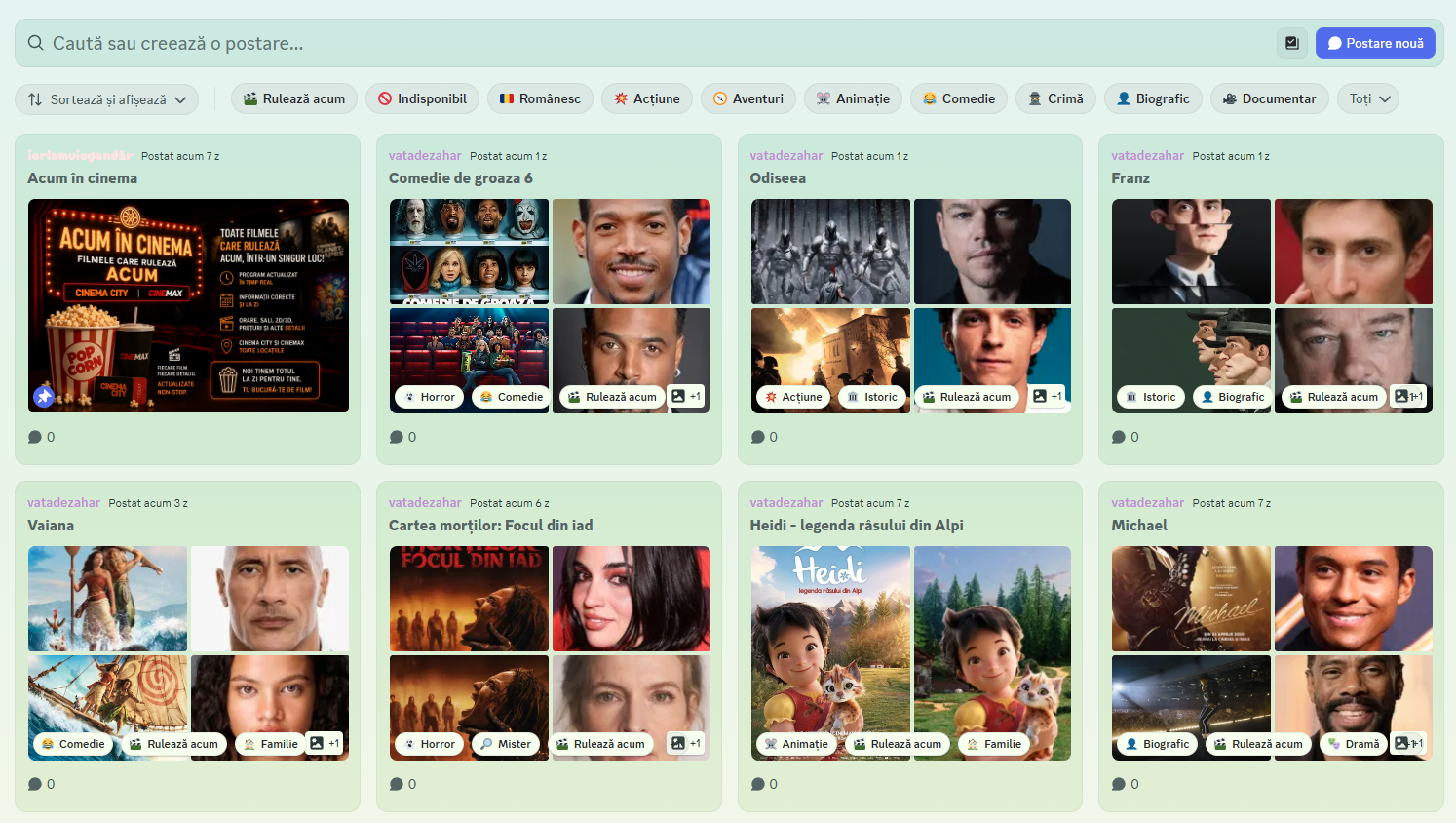This screenshot has width=1456, height=823.
Task: Open the Odiseea post title
Action: pos(778,178)
